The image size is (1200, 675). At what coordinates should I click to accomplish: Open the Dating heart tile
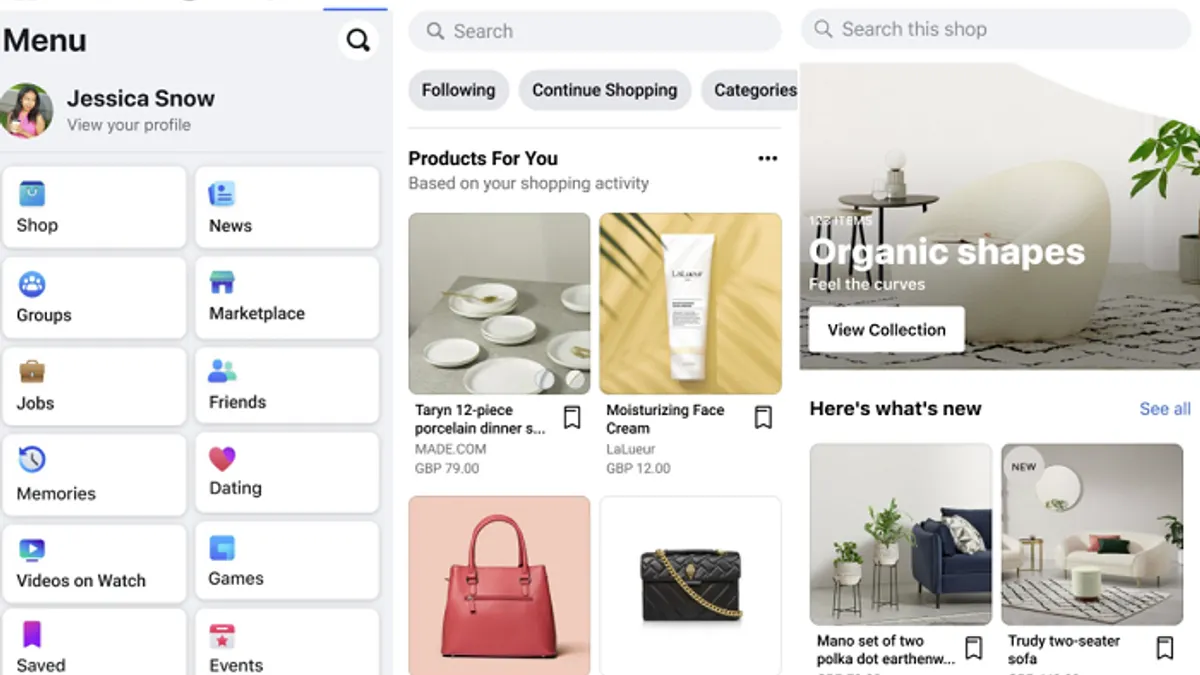[287, 472]
